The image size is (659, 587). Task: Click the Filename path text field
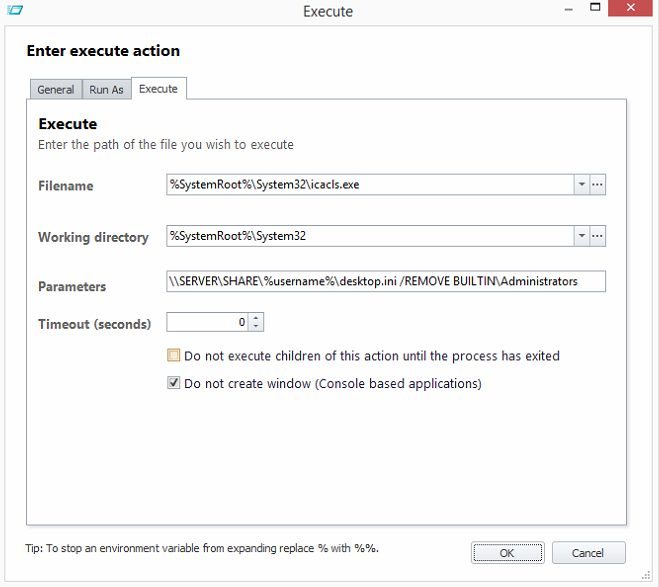point(370,185)
